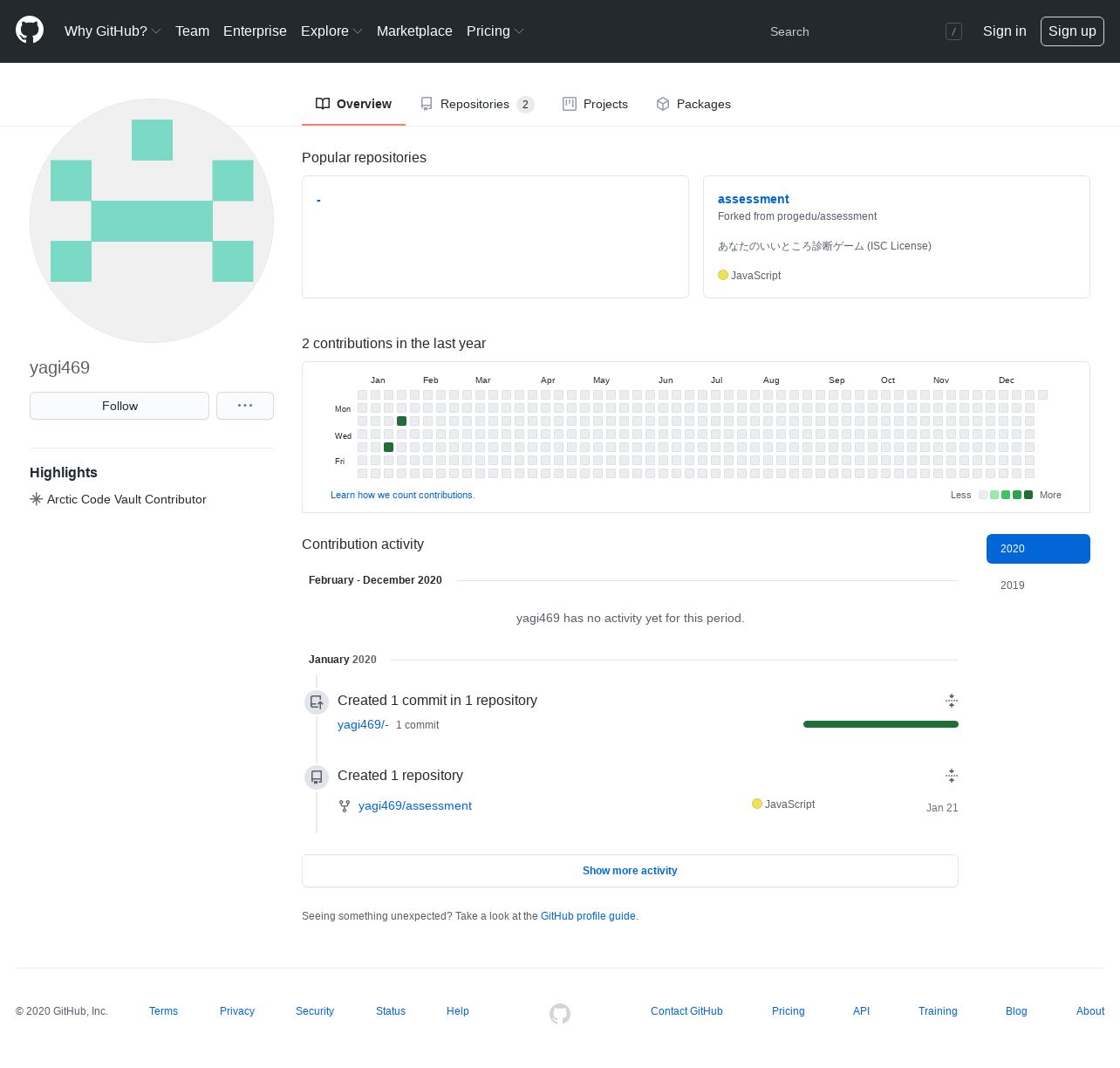Open Security in the footer
The height and width of the screenshot is (1068, 1120).
point(315,1011)
